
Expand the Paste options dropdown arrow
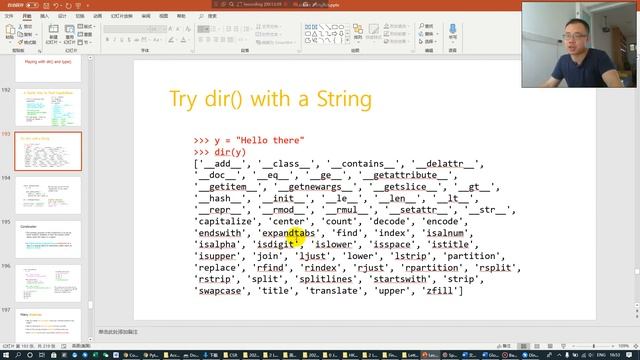pos(10,42)
